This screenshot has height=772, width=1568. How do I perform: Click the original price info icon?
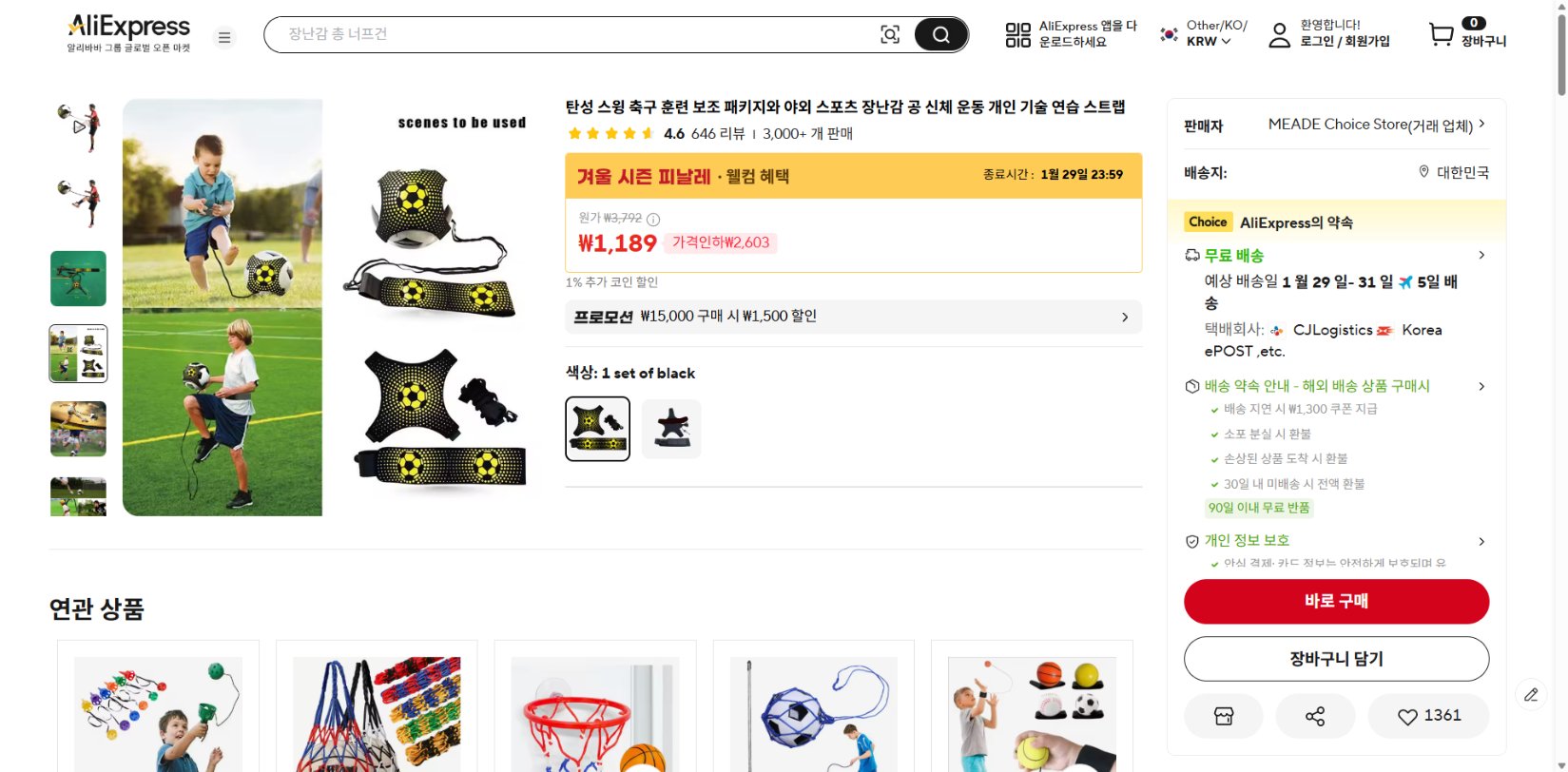[x=653, y=219]
